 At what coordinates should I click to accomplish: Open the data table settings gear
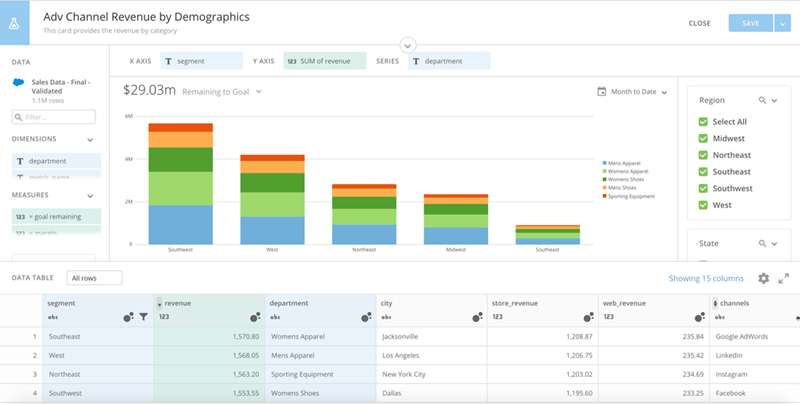click(763, 278)
